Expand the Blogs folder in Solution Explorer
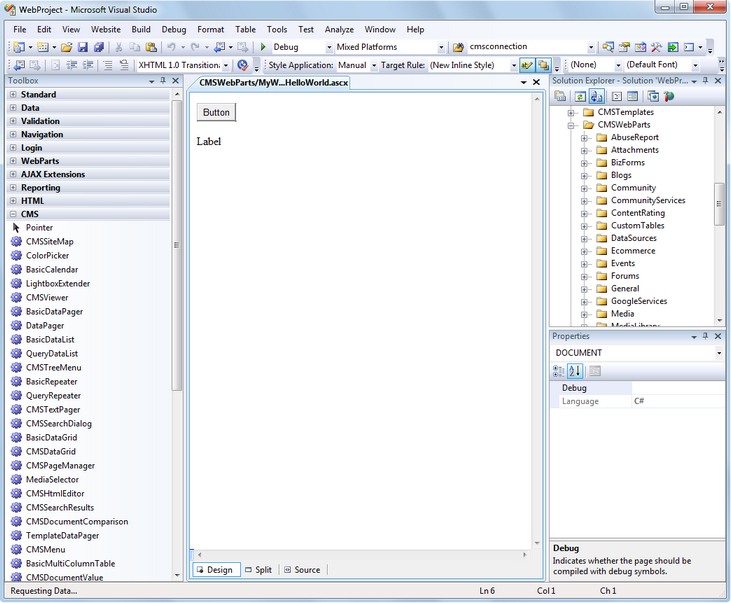Viewport: 731px width, 603px height. tap(585, 175)
